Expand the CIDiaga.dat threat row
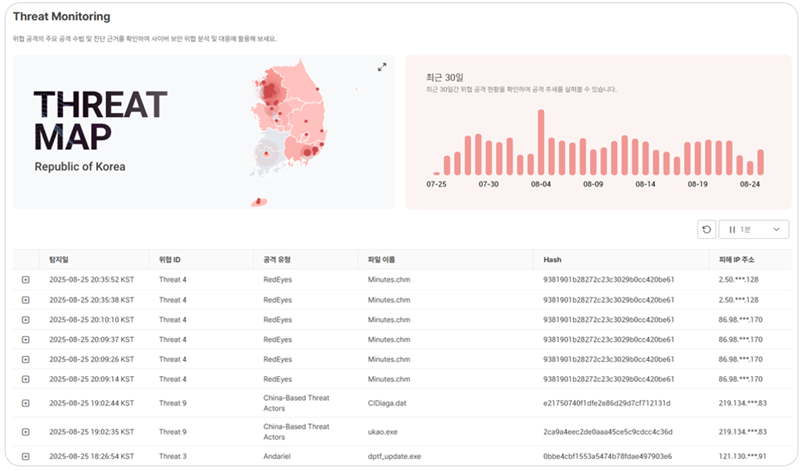This screenshot has width=800, height=471. point(26,403)
